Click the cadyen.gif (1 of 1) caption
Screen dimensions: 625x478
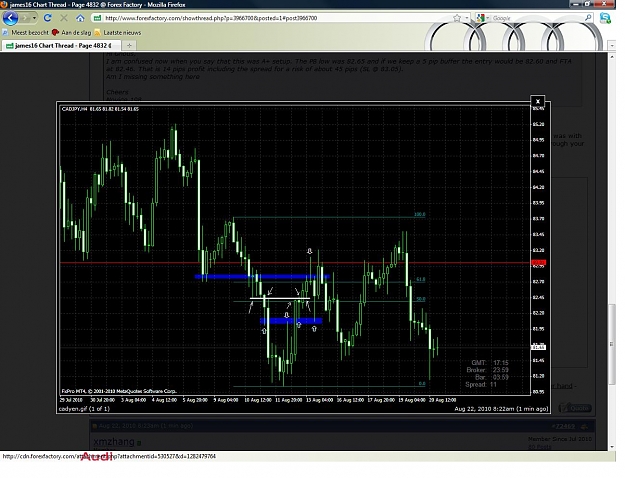(x=84, y=409)
